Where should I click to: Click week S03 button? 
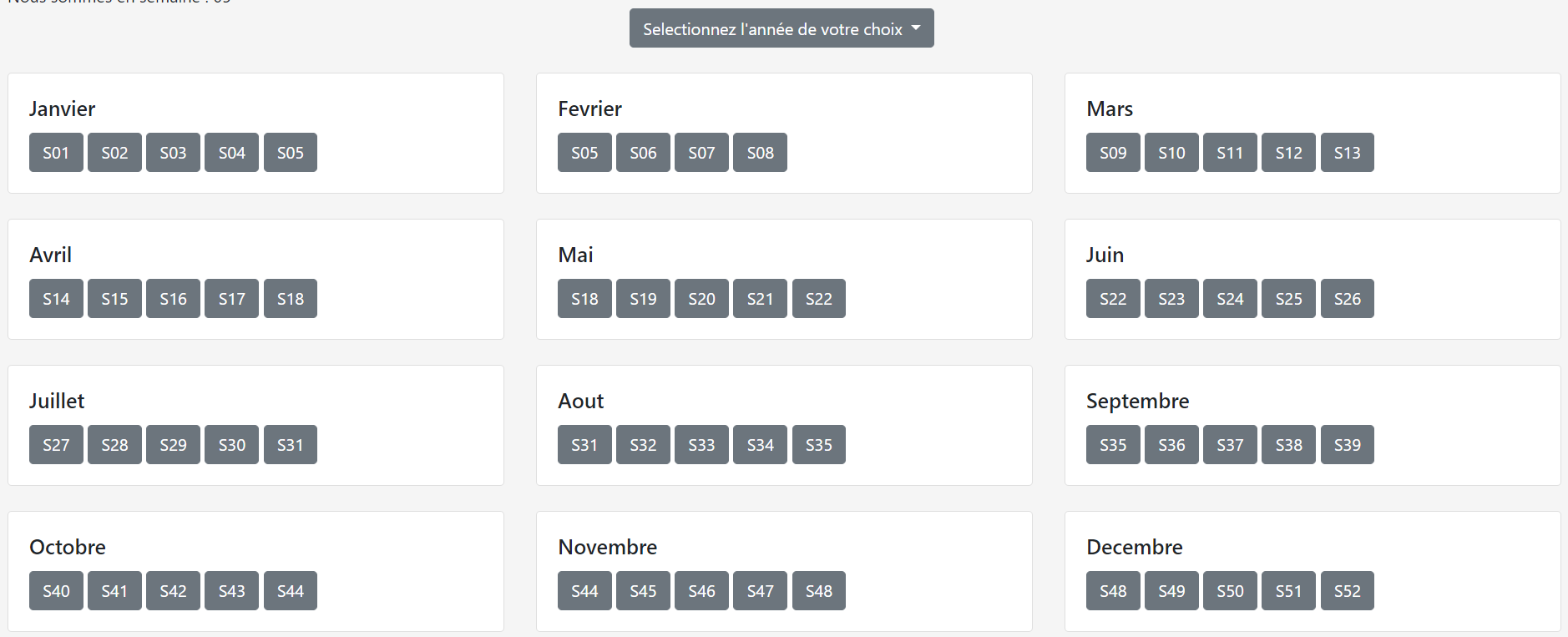173,153
